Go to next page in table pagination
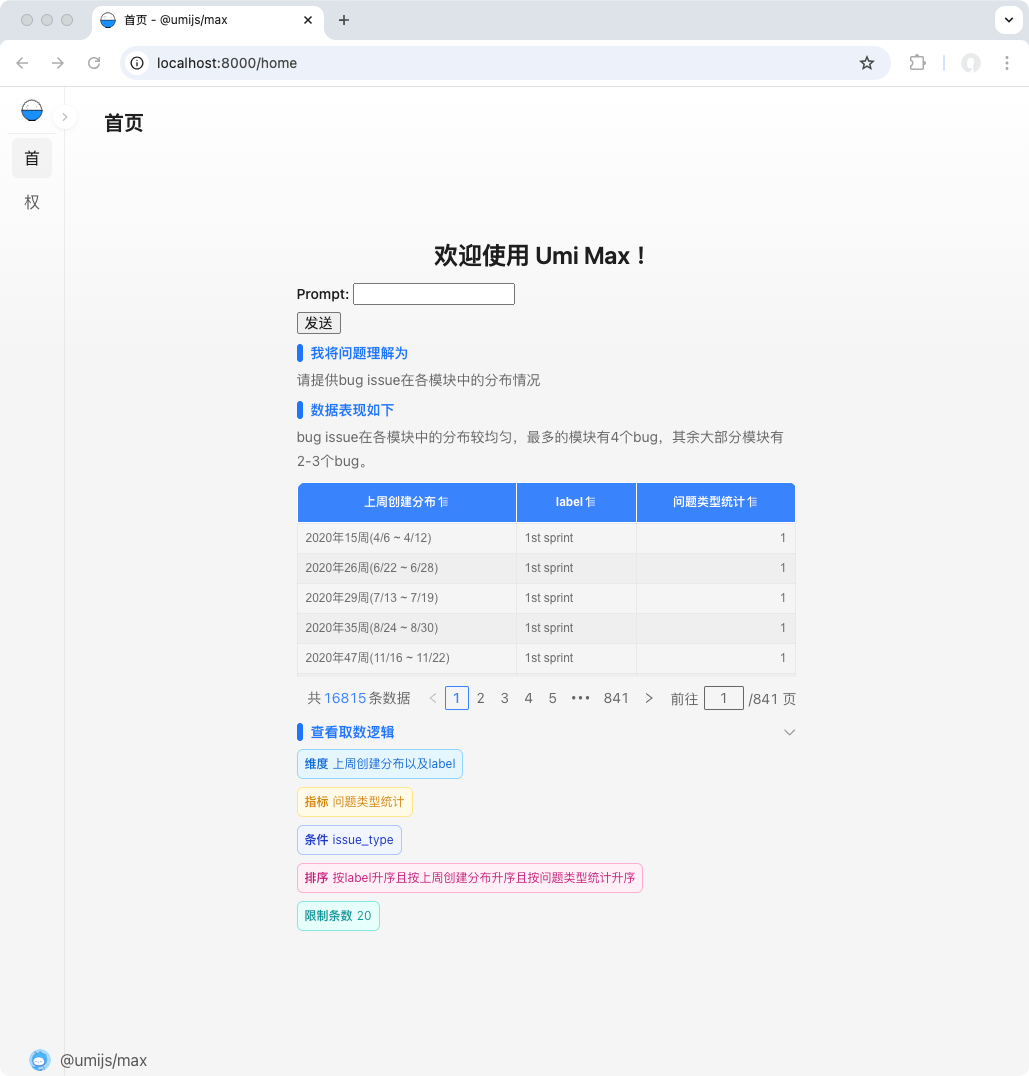The width and height of the screenshot is (1029, 1076). coord(649,698)
